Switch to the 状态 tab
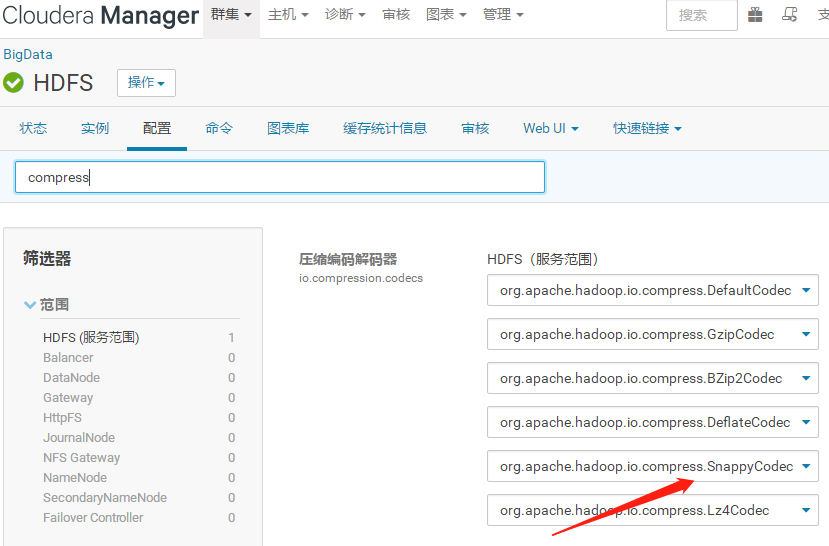 pos(33,128)
